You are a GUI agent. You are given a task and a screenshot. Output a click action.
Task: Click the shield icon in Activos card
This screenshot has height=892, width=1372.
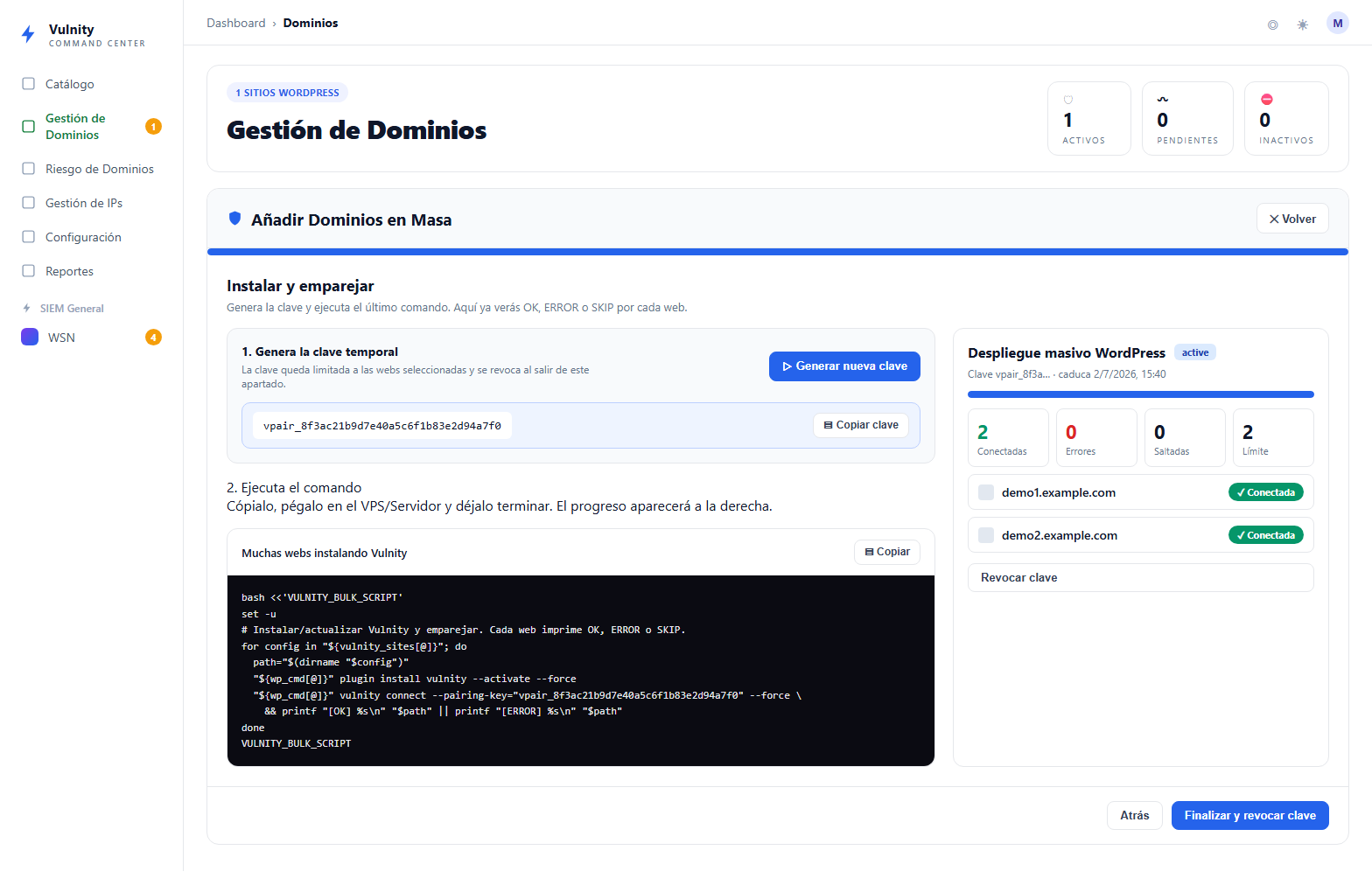1067,100
